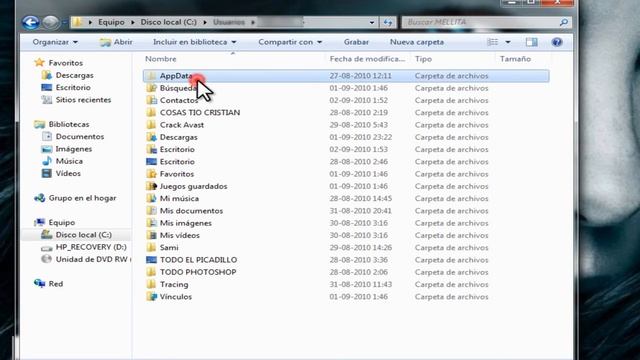640x360 pixels.
Task: Click Usuarios in the breadcrumb path
Action: click(229, 22)
